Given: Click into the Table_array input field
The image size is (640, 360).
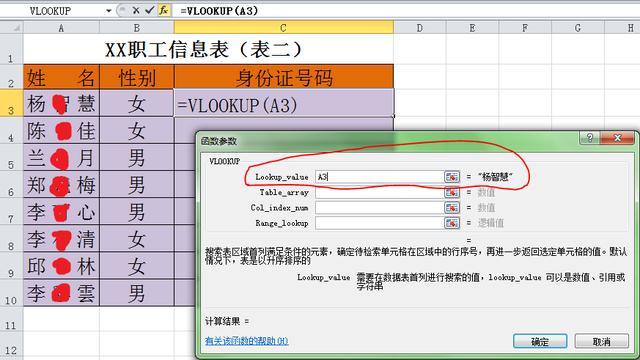Looking at the screenshot, I should pyautogui.click(x=379, y=192).
